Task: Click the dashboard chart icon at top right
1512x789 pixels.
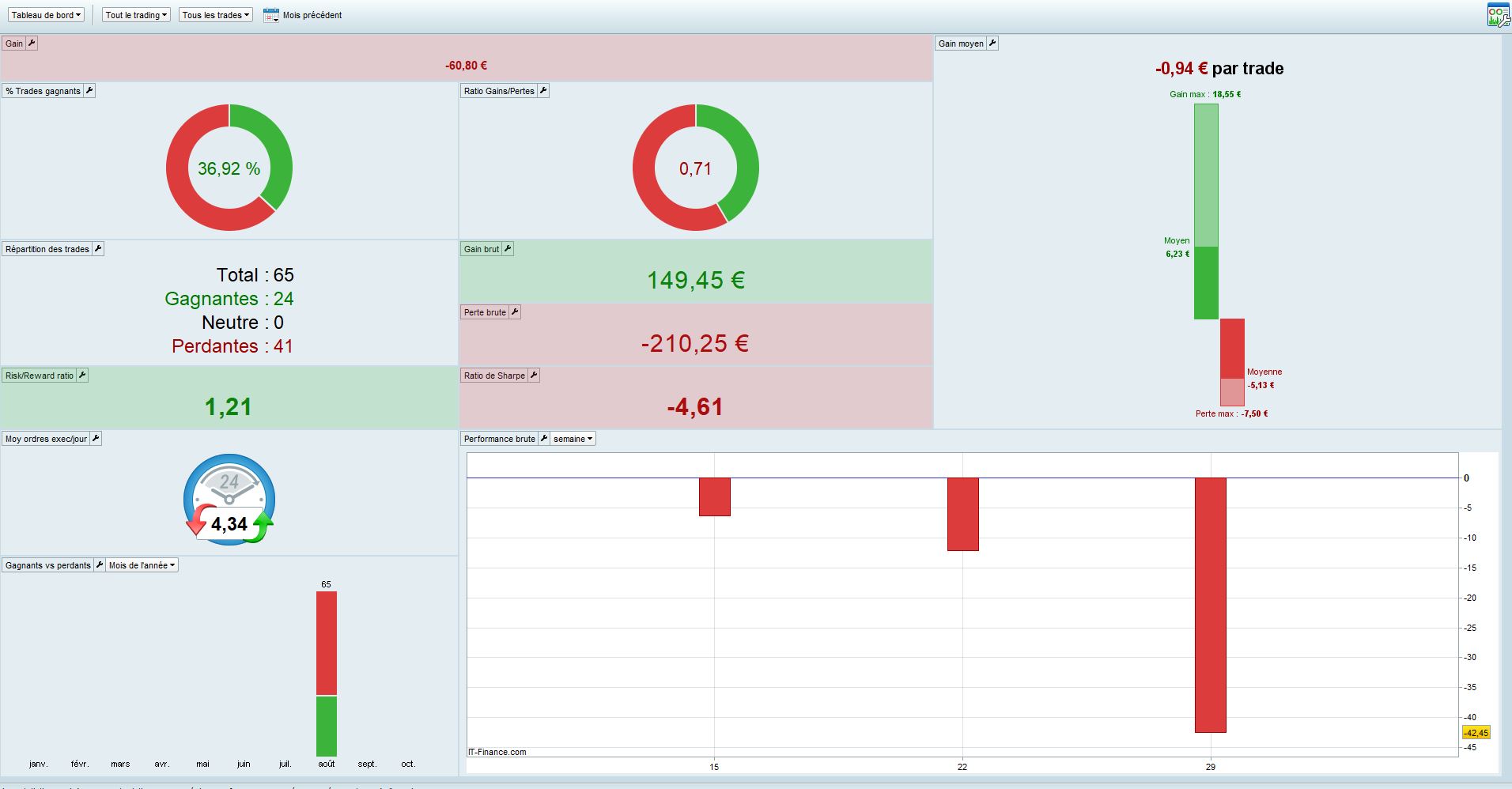Action: tap(1498, 15)
